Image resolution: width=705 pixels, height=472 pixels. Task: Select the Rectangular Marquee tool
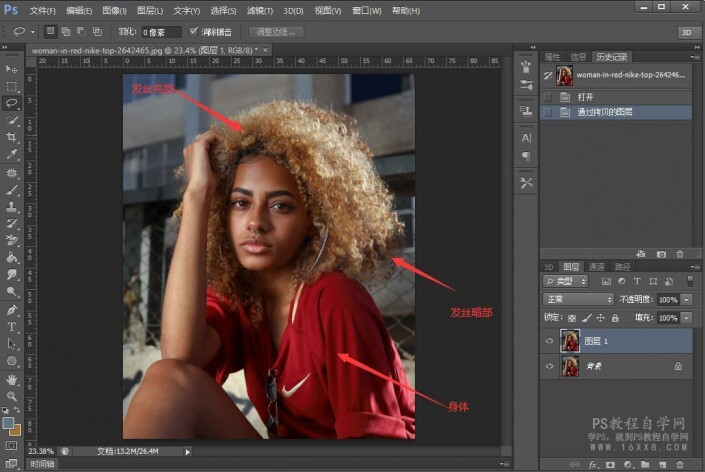click(12, 86)
